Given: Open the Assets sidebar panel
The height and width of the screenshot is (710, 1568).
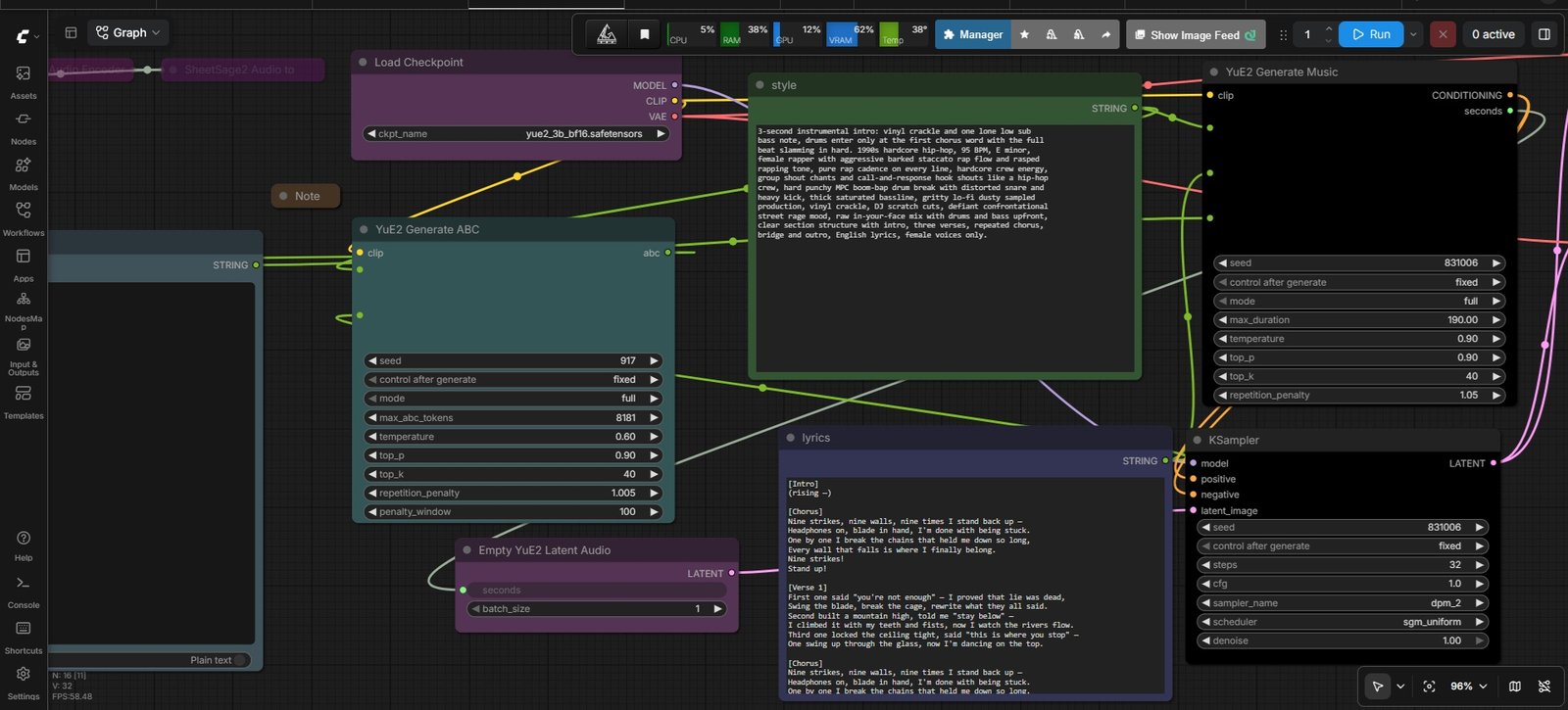Looking at the screenshot, I should pyautogui.click(x=24, y=82).
